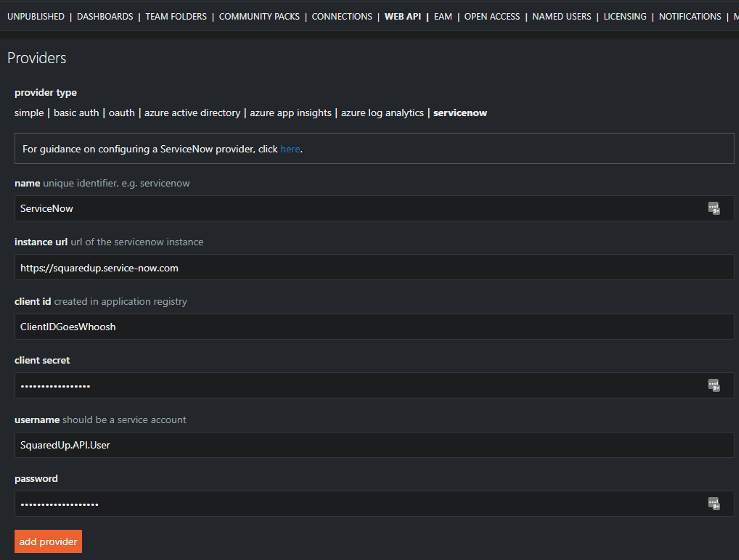
Task: Open the Dashboards navigation tab
Action: pyautogui.click(x=106, y=17)
